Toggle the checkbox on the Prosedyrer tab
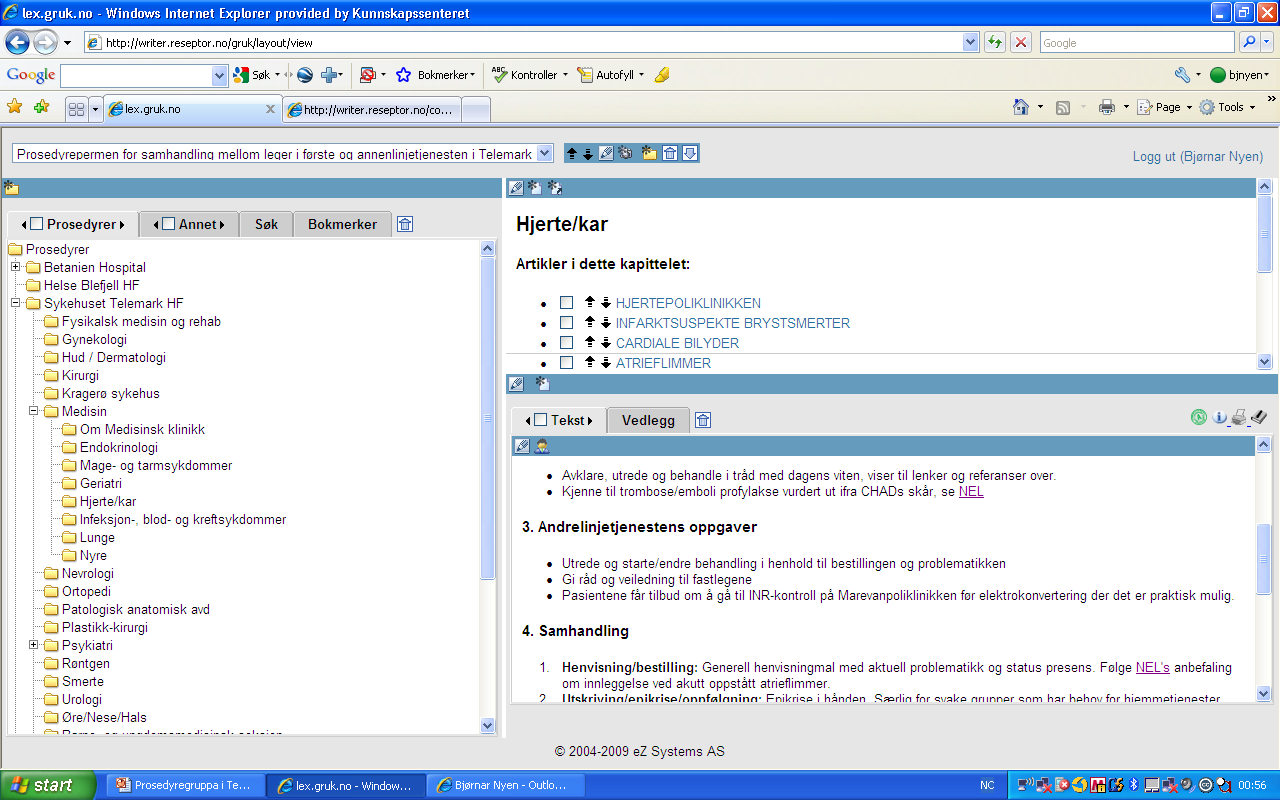Screen dimensions: 1280x800 (x=37, y=224)
